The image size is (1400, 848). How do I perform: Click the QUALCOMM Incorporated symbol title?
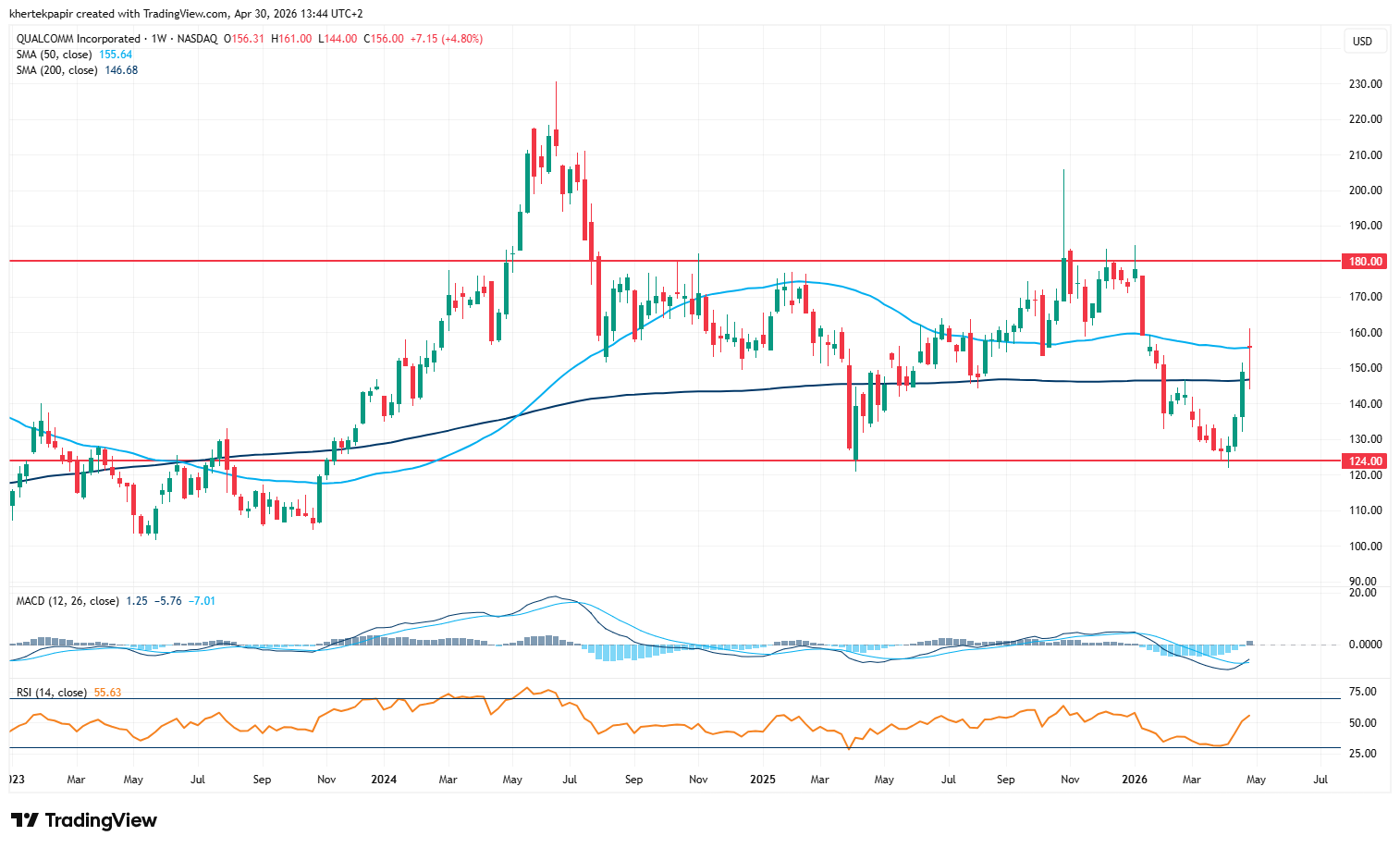[79, 39]
